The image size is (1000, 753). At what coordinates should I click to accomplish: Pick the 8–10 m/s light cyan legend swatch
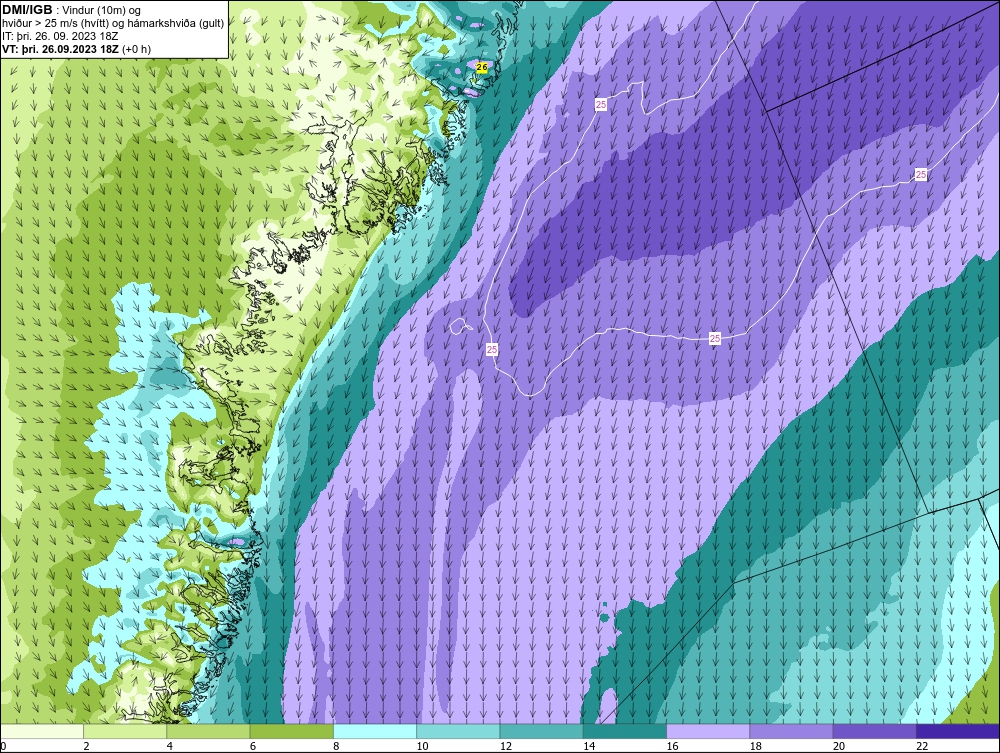(375, 731)
